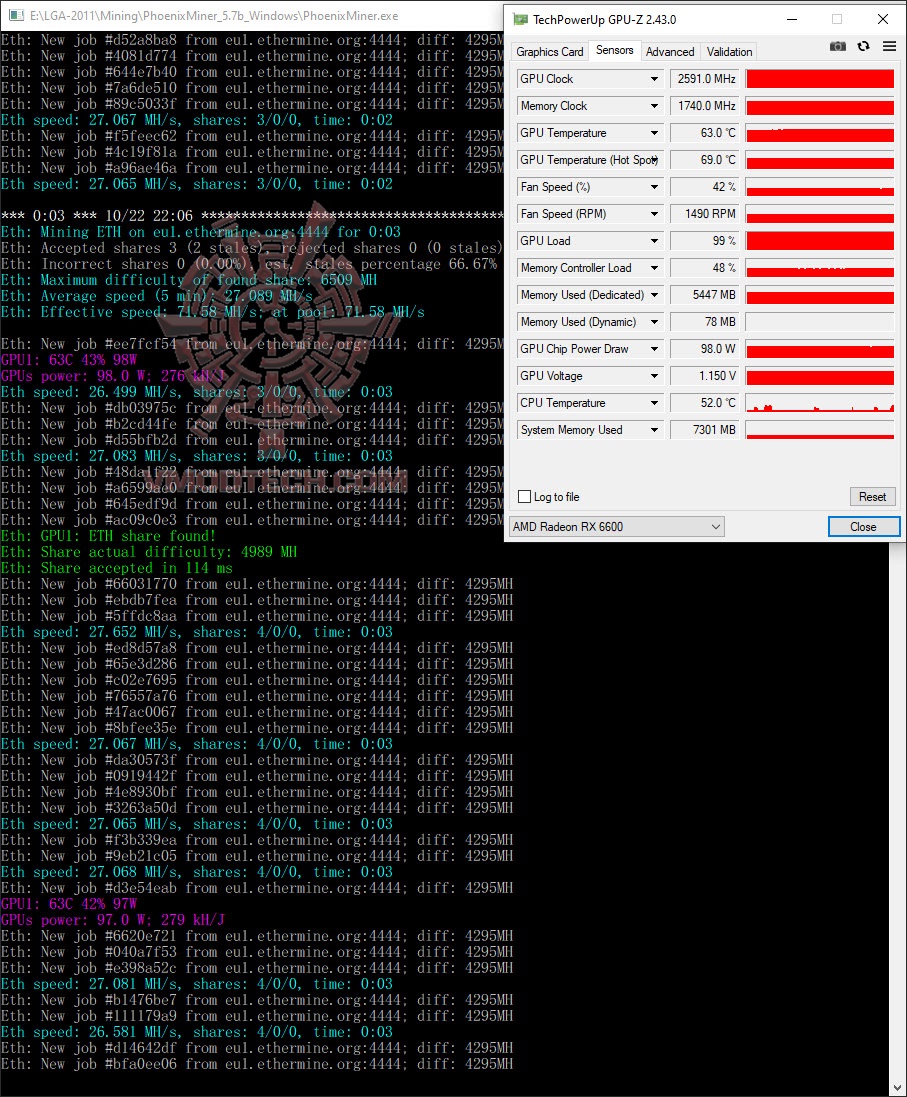Click the Hot Spot value 69.0 °C
The image size is (907, 1097).
[x=704, y=160]
